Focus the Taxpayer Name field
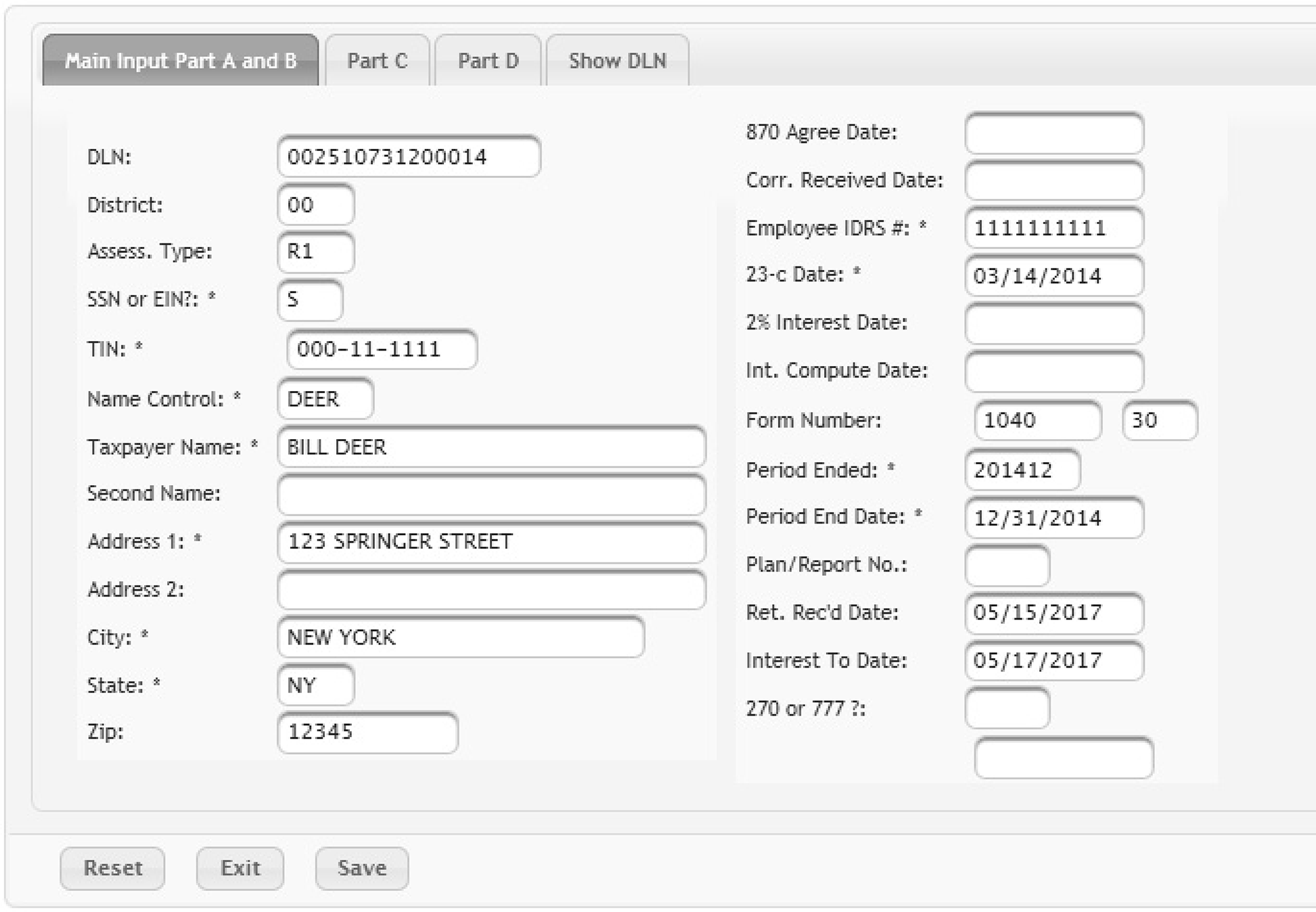The height and width of the screenshot is (912, 1316). coord(491,447)
